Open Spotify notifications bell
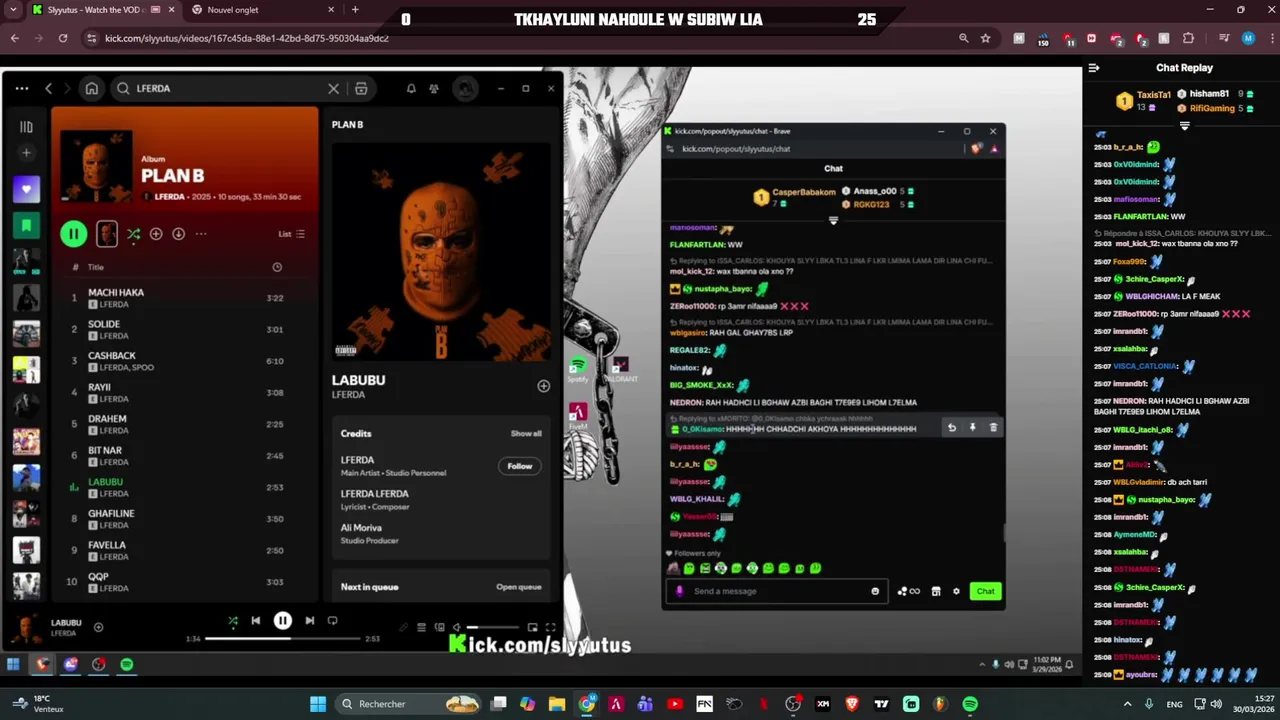Screen dimensions: 1280x720 click(411, 88)
